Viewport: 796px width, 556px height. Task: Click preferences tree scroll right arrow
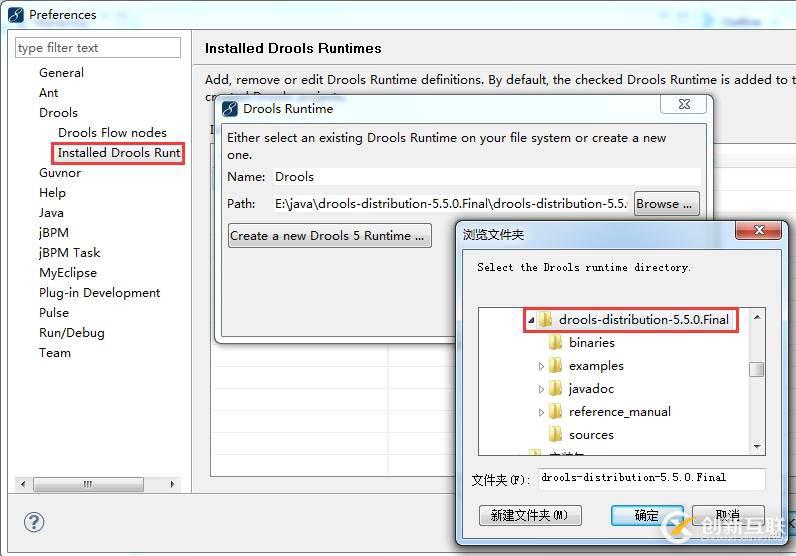coord(173,484)
